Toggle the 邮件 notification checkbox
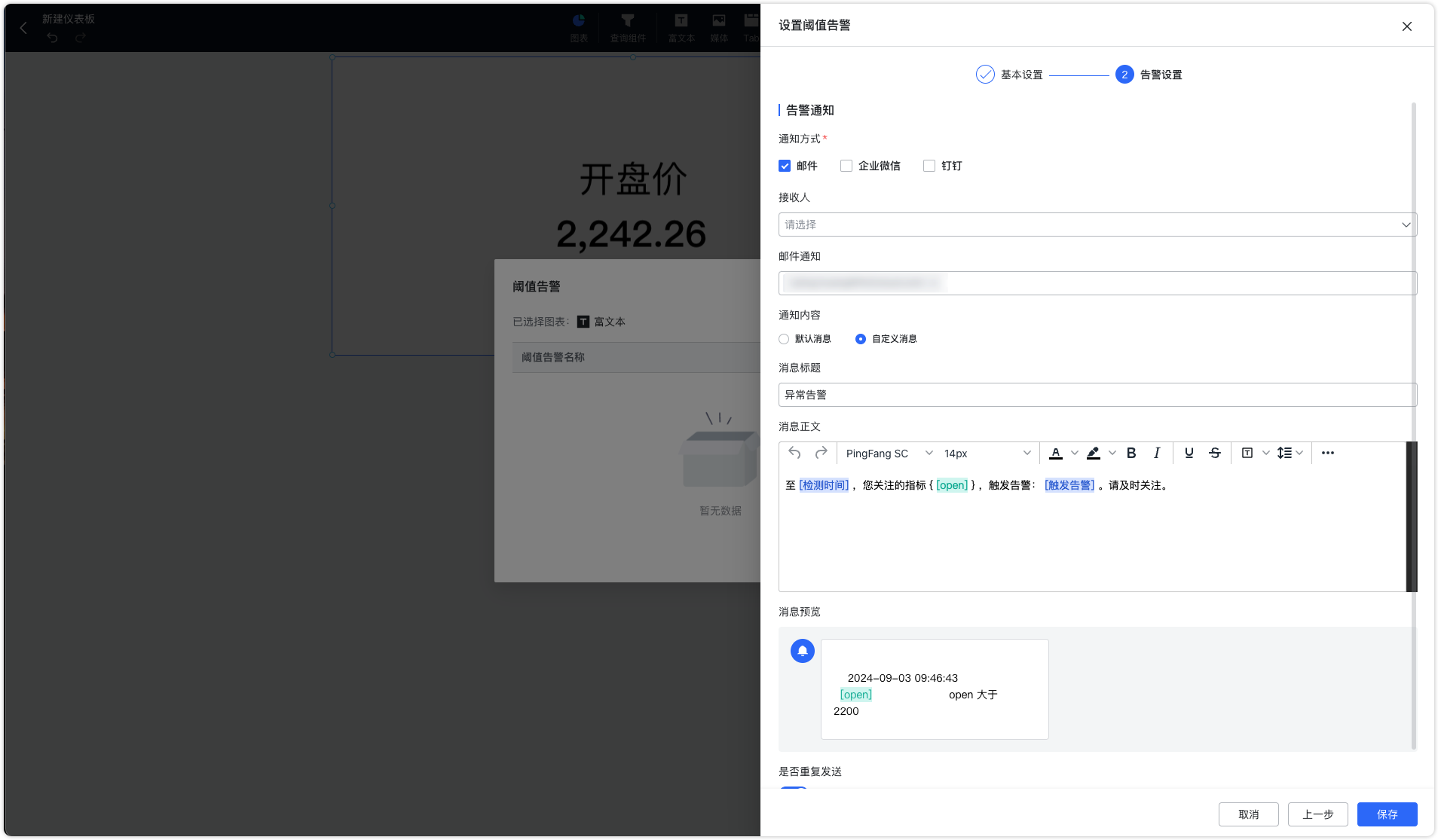The width and height of the screenshot is (1438, 840). point(785,166)
